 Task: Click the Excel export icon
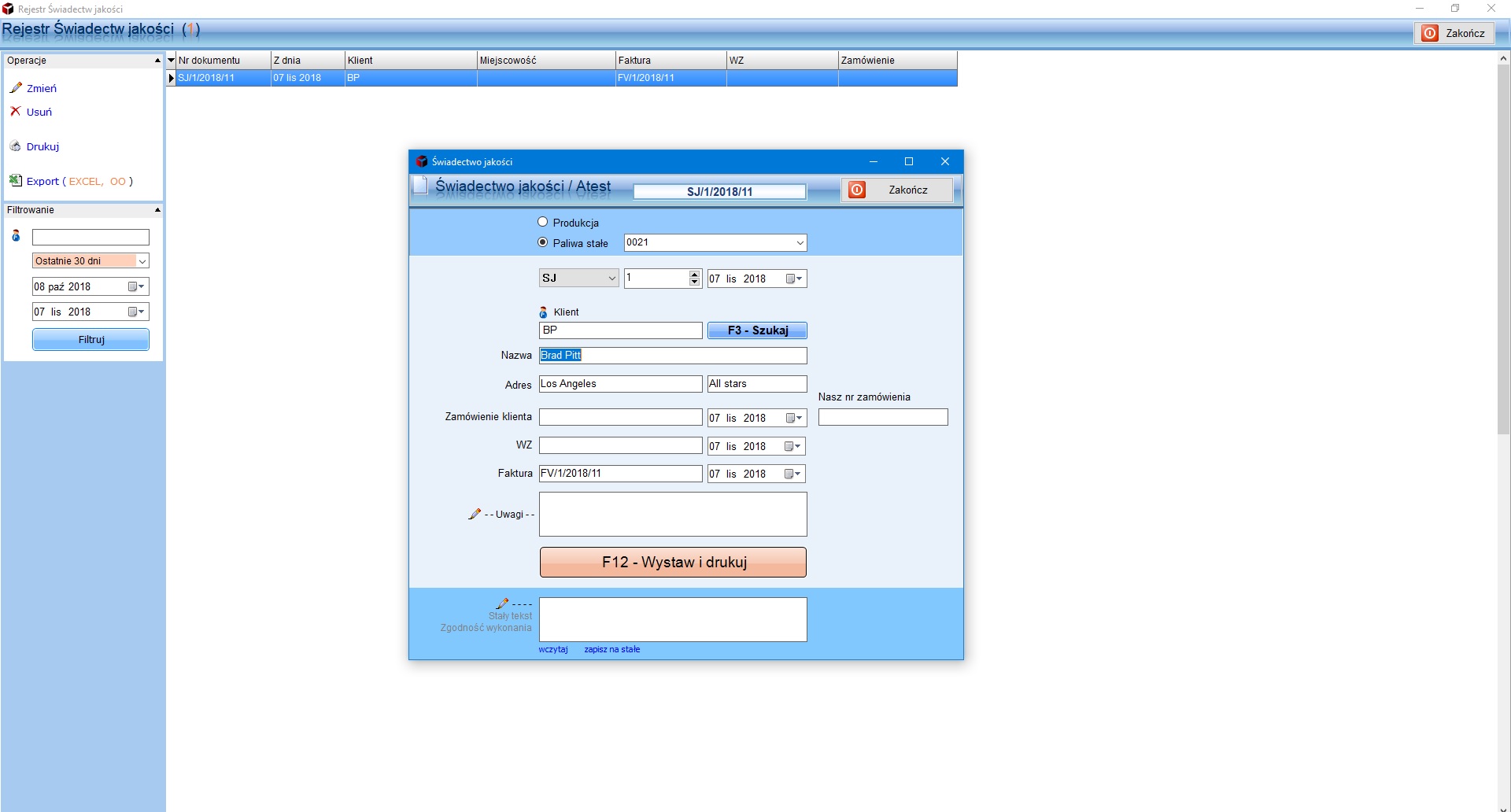[15, 181]
